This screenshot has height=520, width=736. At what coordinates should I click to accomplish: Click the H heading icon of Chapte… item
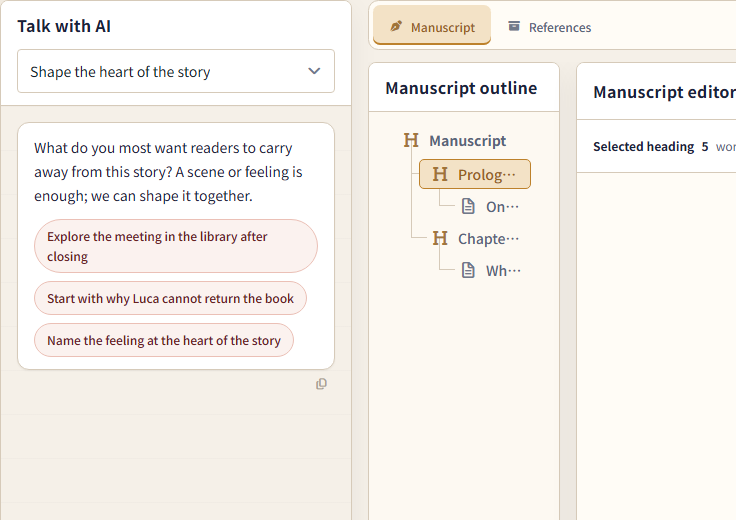coord(440,238)
